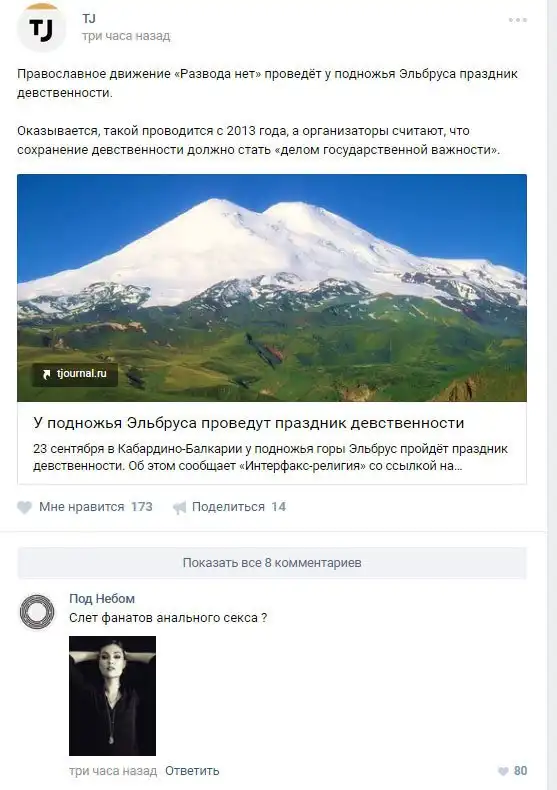
Task: Open the post timestamp 'три часа назад'
Action: tap(126, 36)
